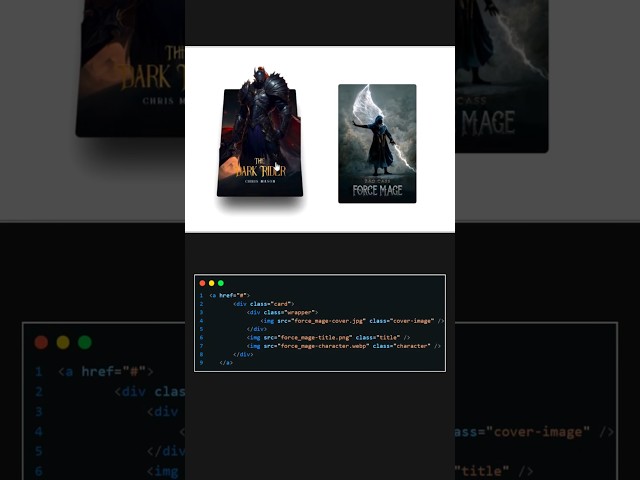
Task: Click the 'force_mage-title.png' image tag line
Action: click(x=328, y=338)
